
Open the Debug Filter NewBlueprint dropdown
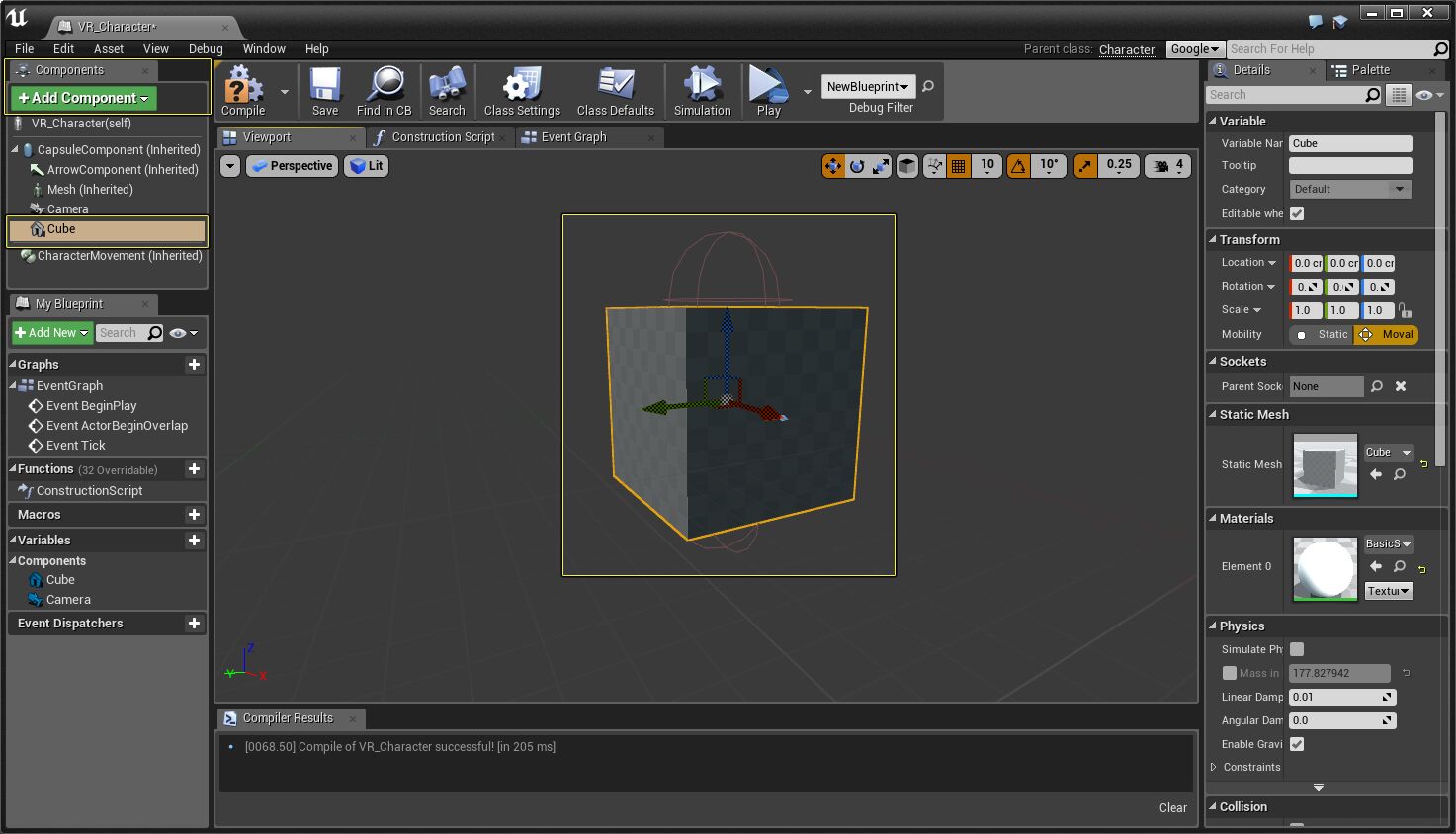coord(868,87)
